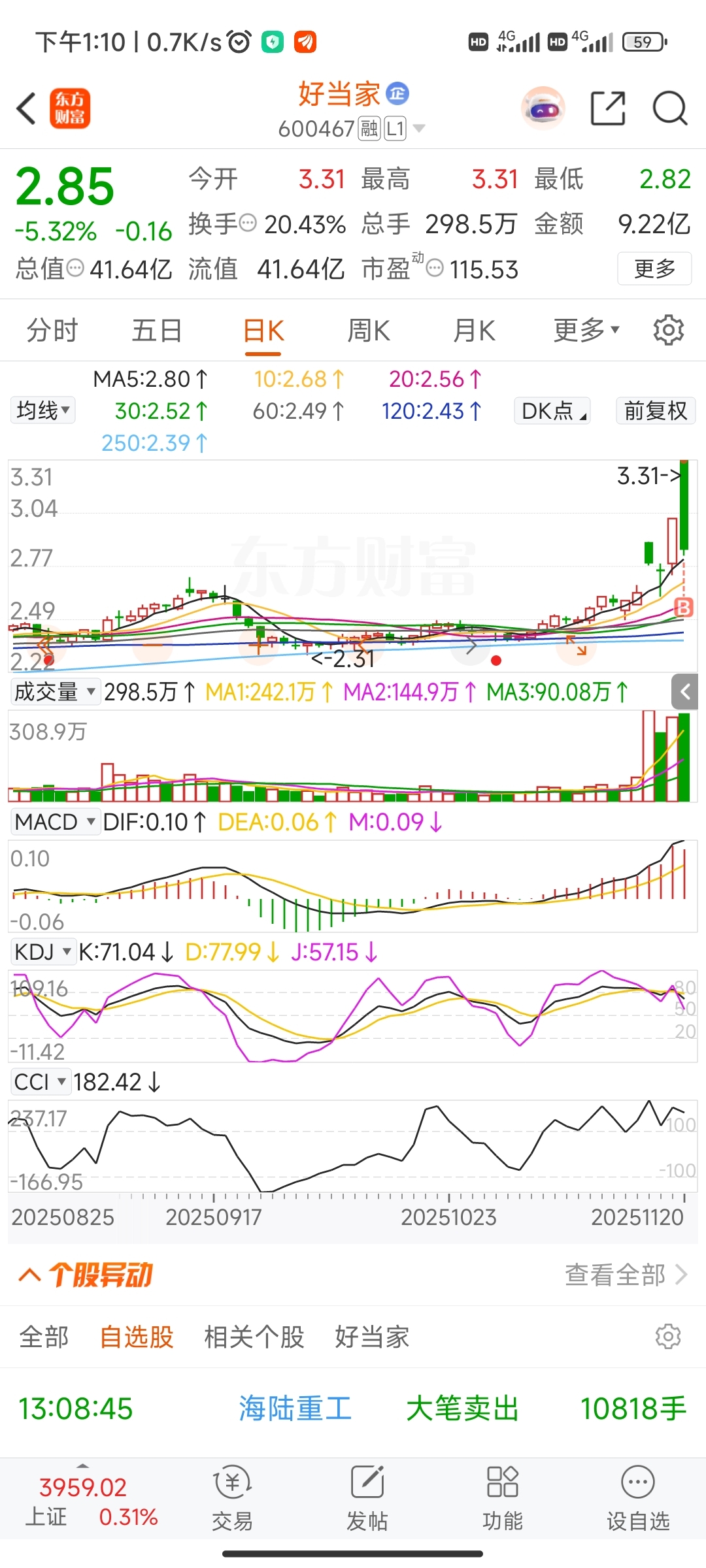The width and height of the screenshot is (706, 1568).
Task: Select the 全部 filter tab
Action: tap(44, 1337)
